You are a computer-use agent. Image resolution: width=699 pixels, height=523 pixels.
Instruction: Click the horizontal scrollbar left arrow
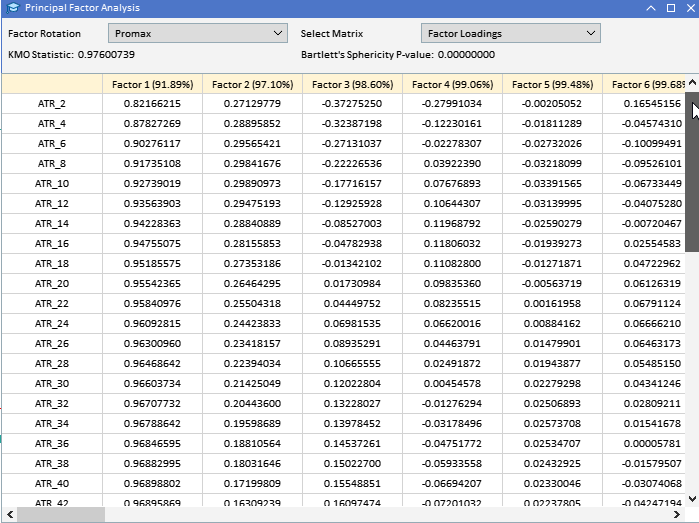click(x=9, y=515)
